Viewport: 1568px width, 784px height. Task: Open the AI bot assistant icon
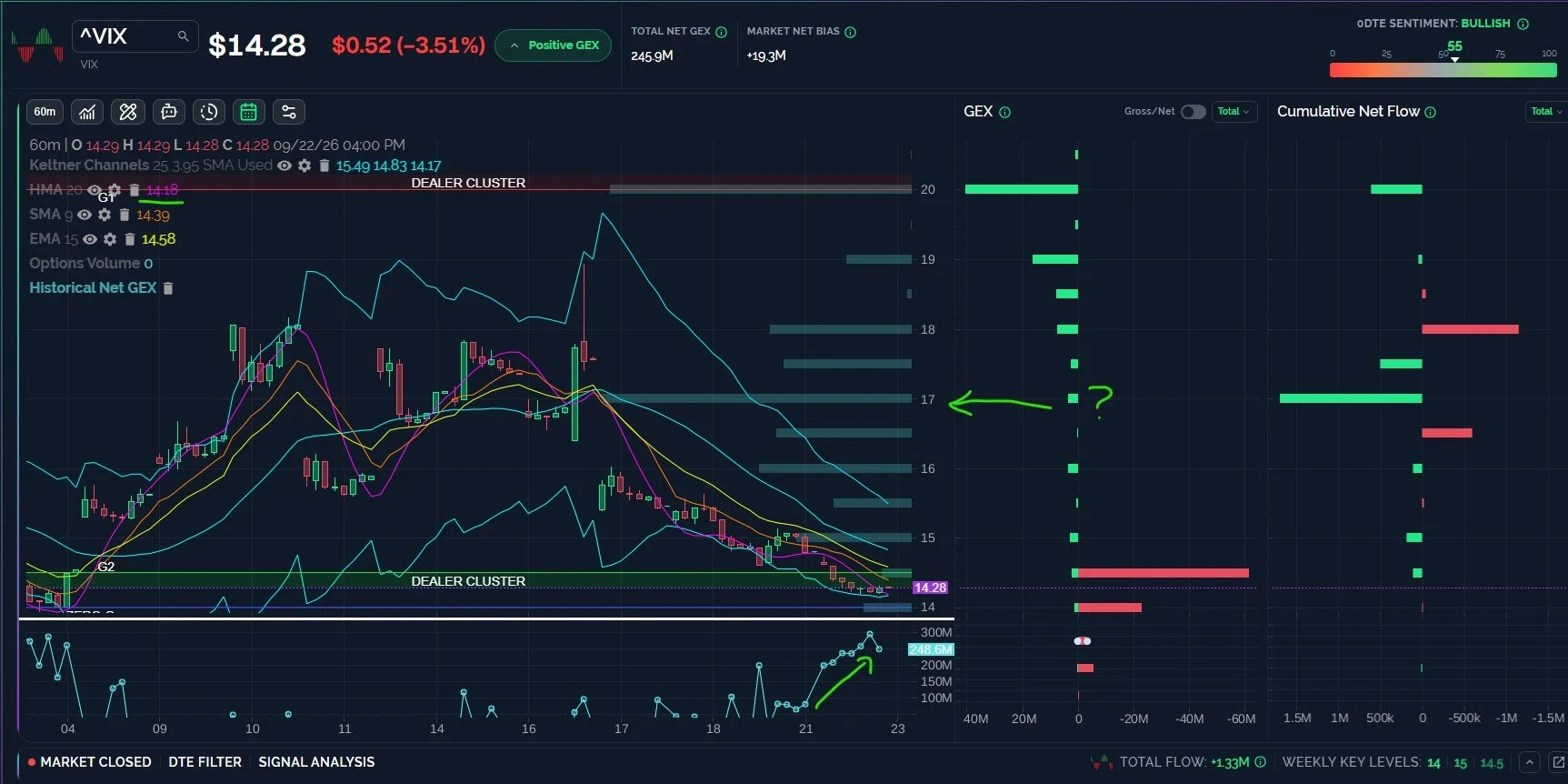pos(169,112)
